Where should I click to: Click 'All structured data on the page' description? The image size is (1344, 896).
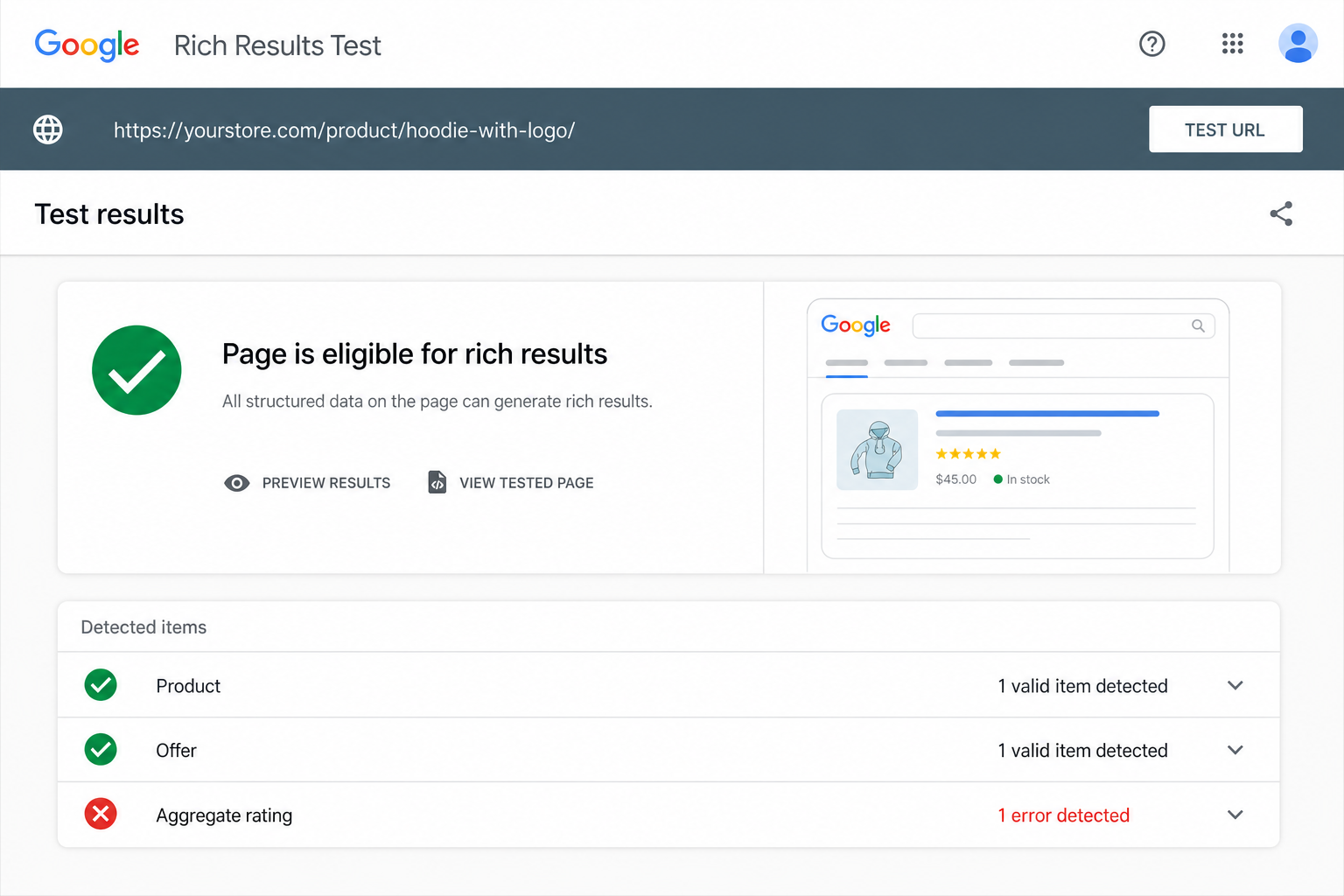(x=437, y=402)
